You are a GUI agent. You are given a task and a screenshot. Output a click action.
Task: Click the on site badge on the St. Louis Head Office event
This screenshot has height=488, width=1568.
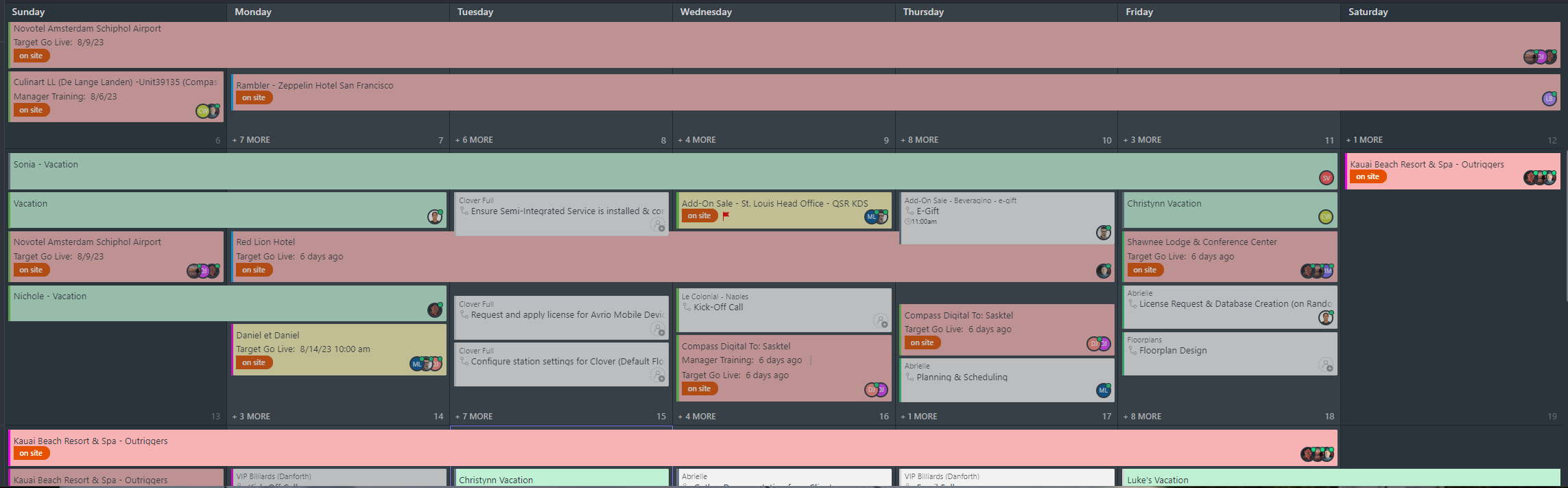tap(700, 216)
